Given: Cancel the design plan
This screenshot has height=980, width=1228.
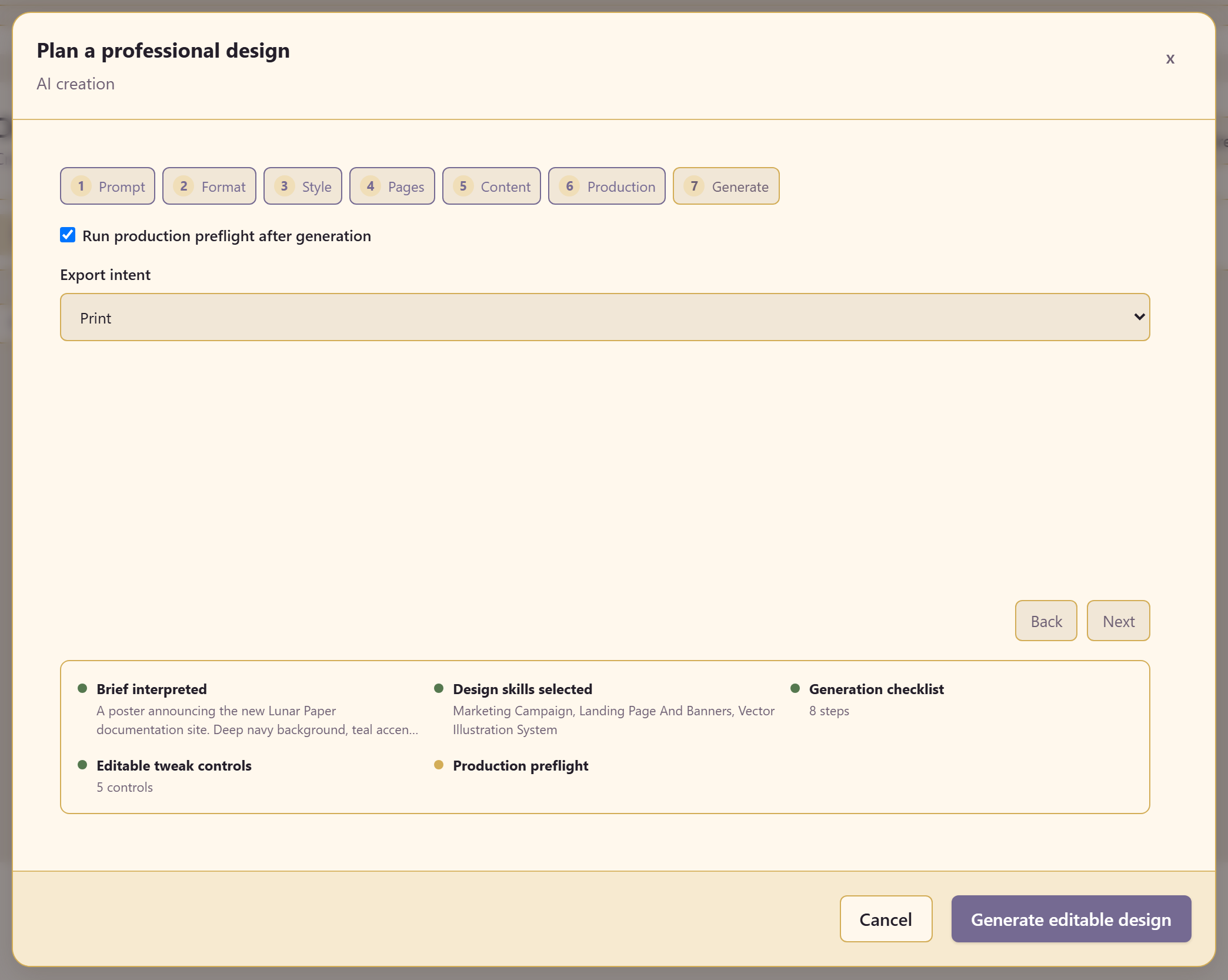Looking at the screenshot, I should click(886, 919).
